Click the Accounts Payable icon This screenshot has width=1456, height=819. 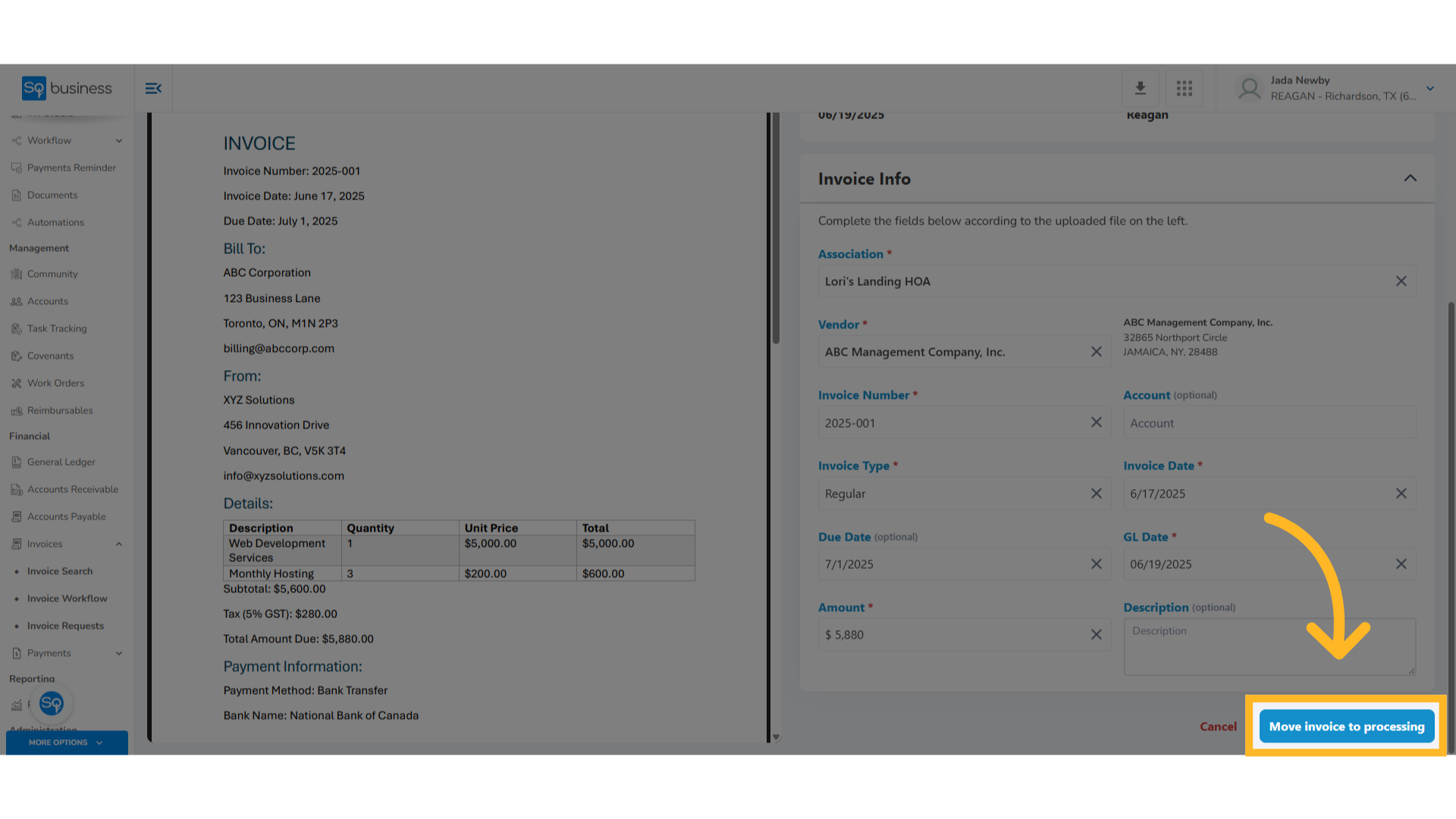coord(17,516)
